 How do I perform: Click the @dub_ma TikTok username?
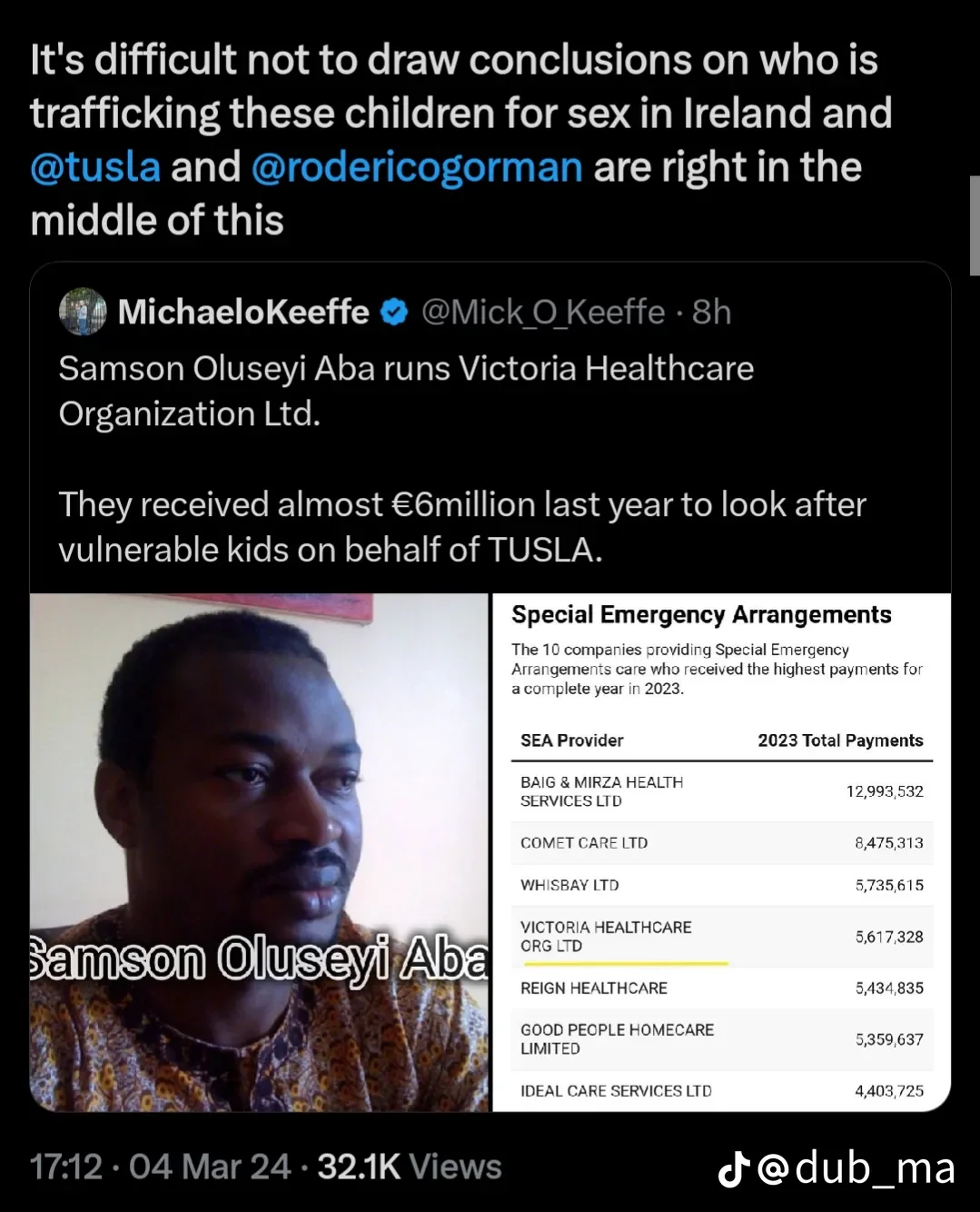pyautogui.click(x=855, y=1168)
